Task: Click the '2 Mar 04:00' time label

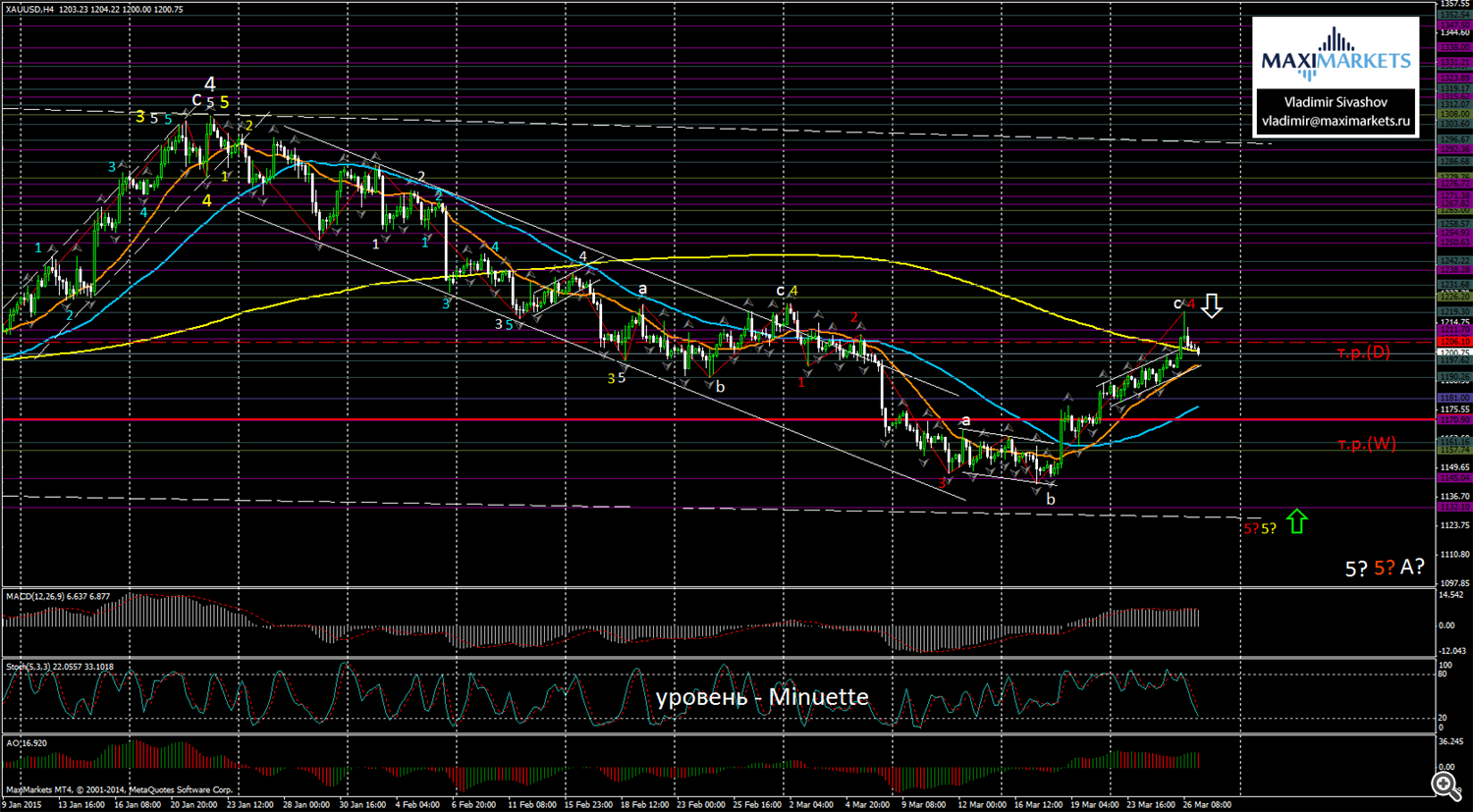Action: (811, 804)
